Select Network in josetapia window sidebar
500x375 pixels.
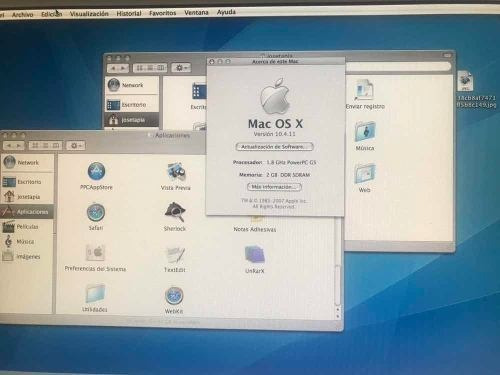tap(132, 85)
